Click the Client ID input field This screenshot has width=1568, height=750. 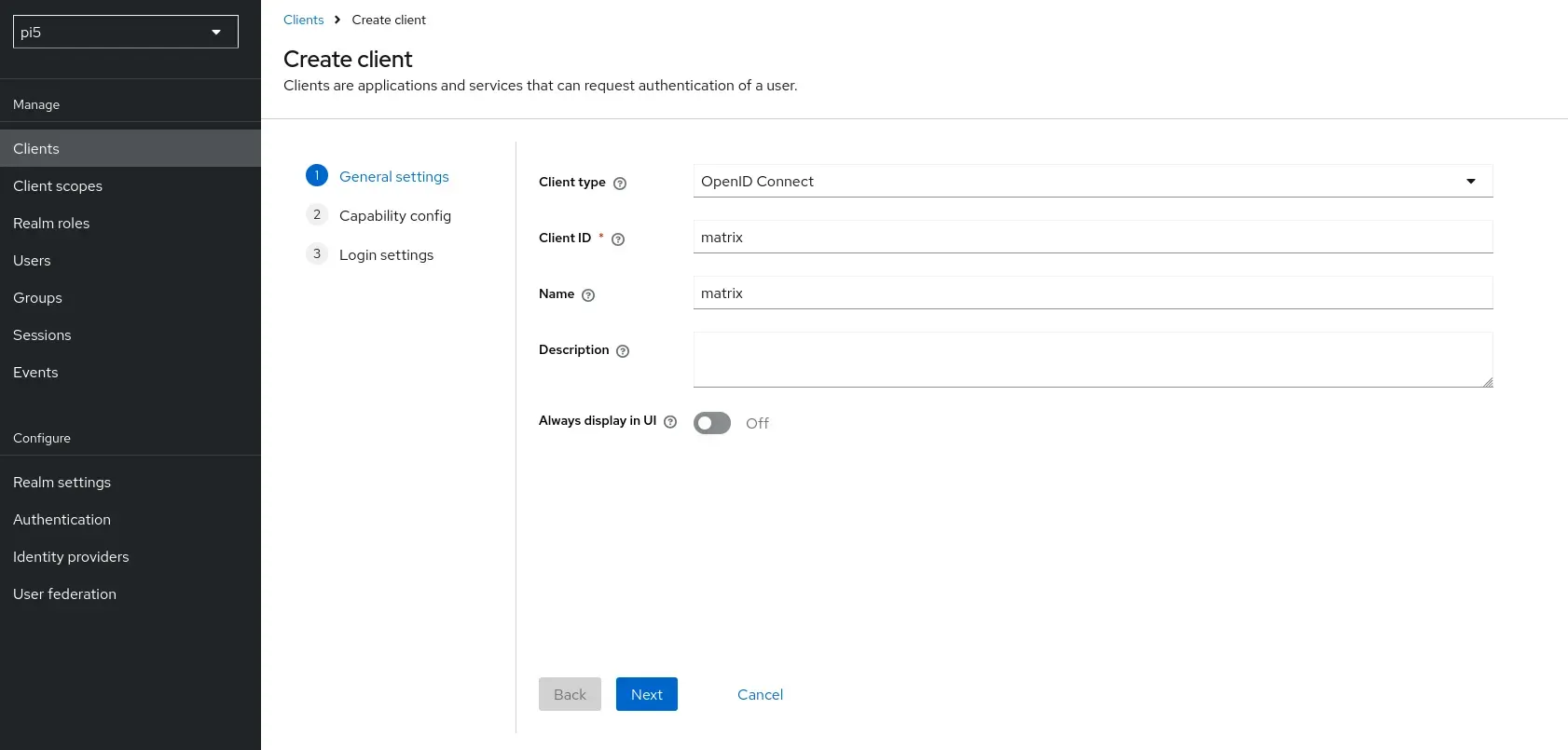pos(1093,237)
